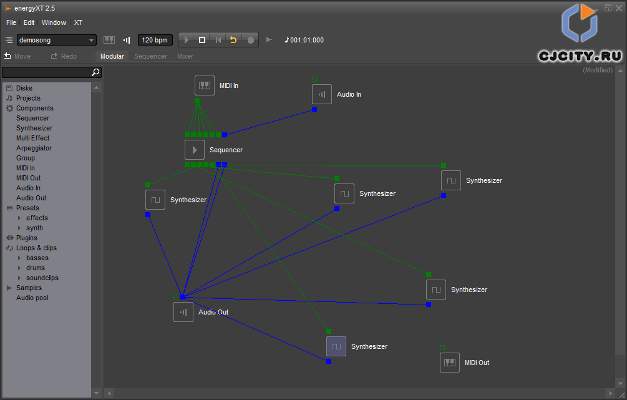The width and height of the screenshot is (627, 400).
Task: Open the XT menu
Action: pyautogui.click(x=78, y=22)
